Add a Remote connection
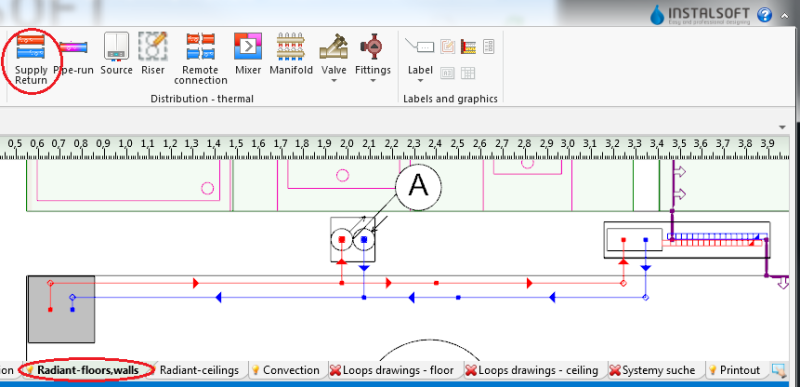 200,60
